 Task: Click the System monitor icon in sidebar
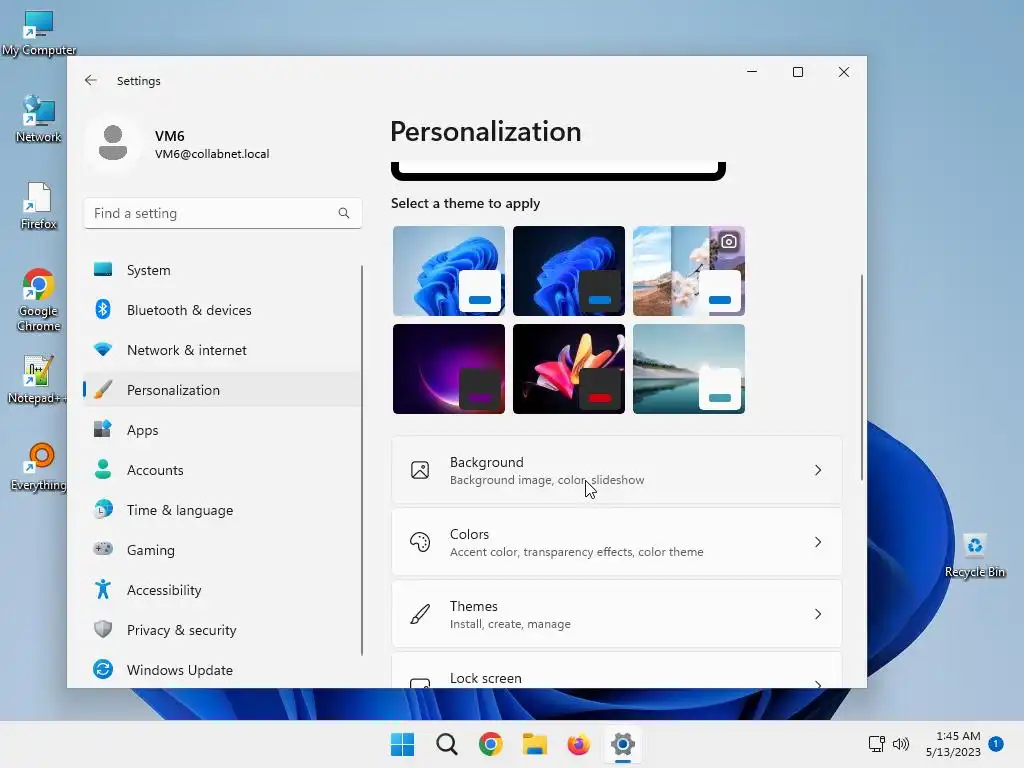[x=103, y=270]
